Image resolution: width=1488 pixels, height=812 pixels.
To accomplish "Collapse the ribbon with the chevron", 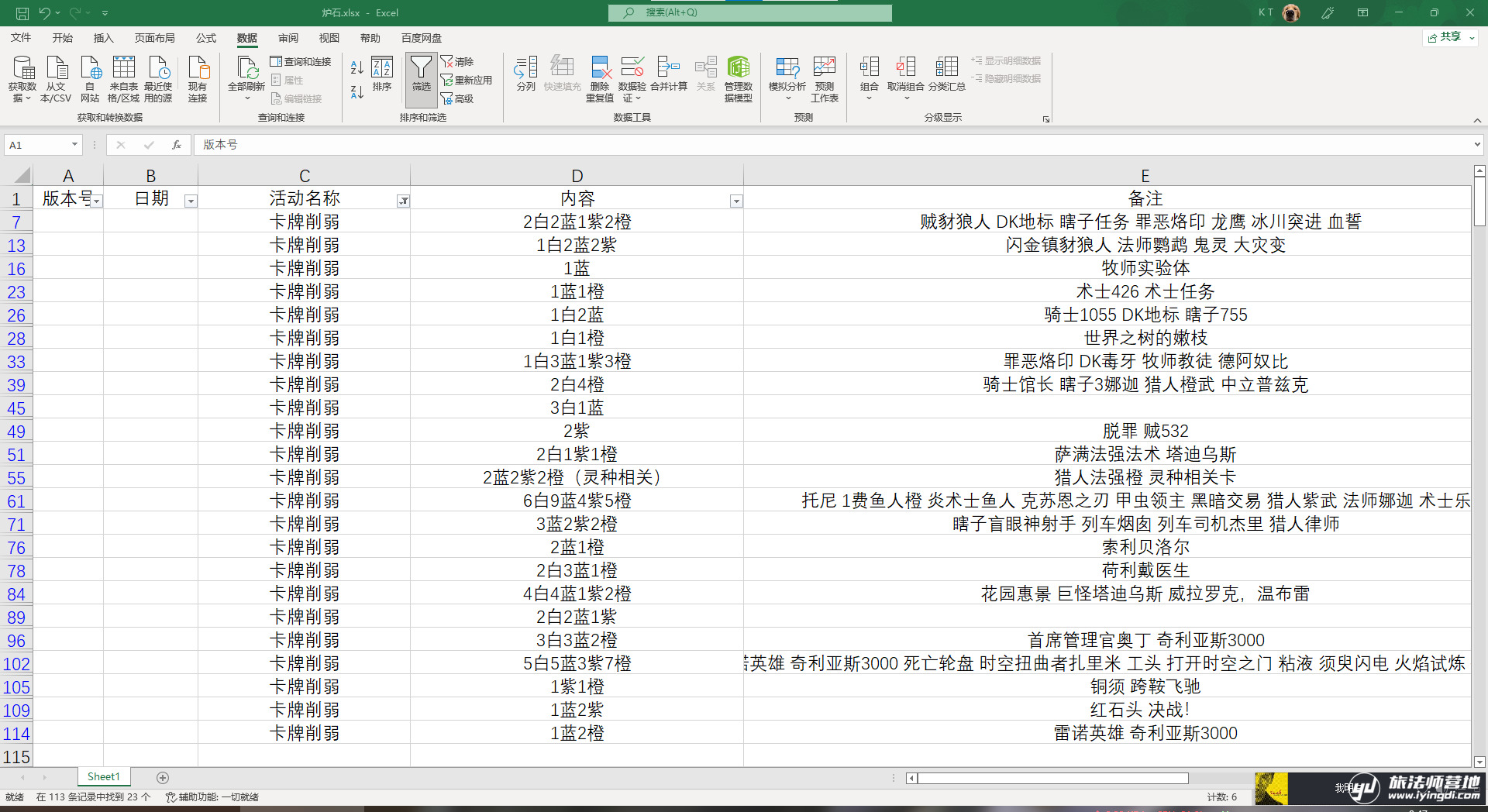I will [x=1477, y=120].
